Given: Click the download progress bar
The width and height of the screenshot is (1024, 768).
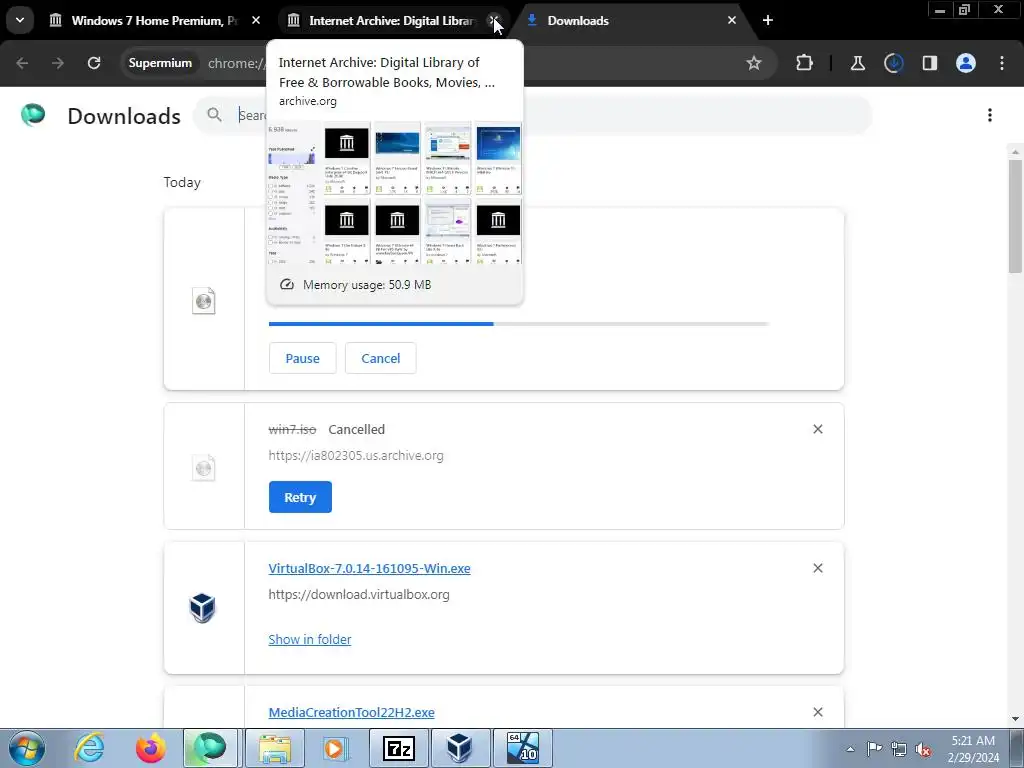Looking at the screenshot, I should pyautogui.click(x=519, y=323).
